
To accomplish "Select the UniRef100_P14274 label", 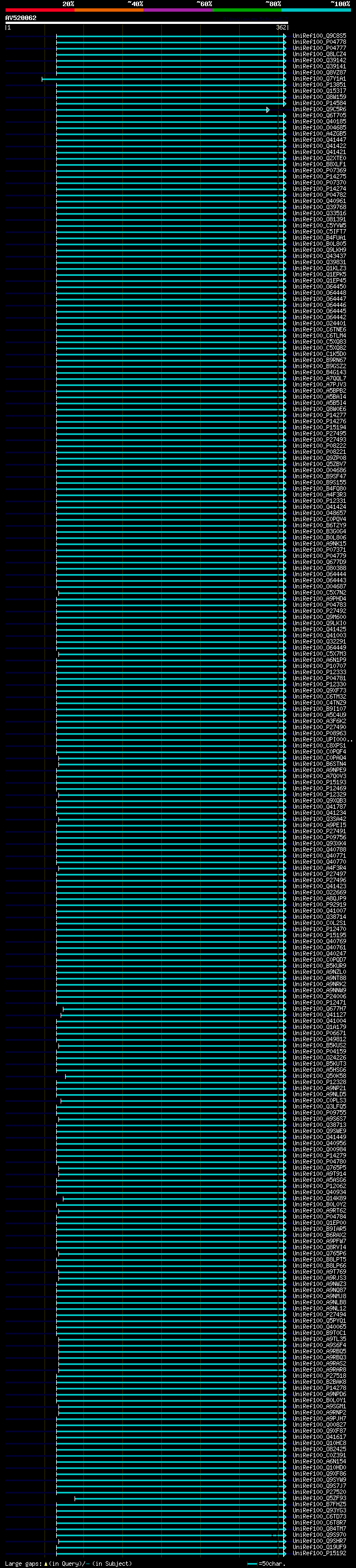I will (x=319, y=189).
